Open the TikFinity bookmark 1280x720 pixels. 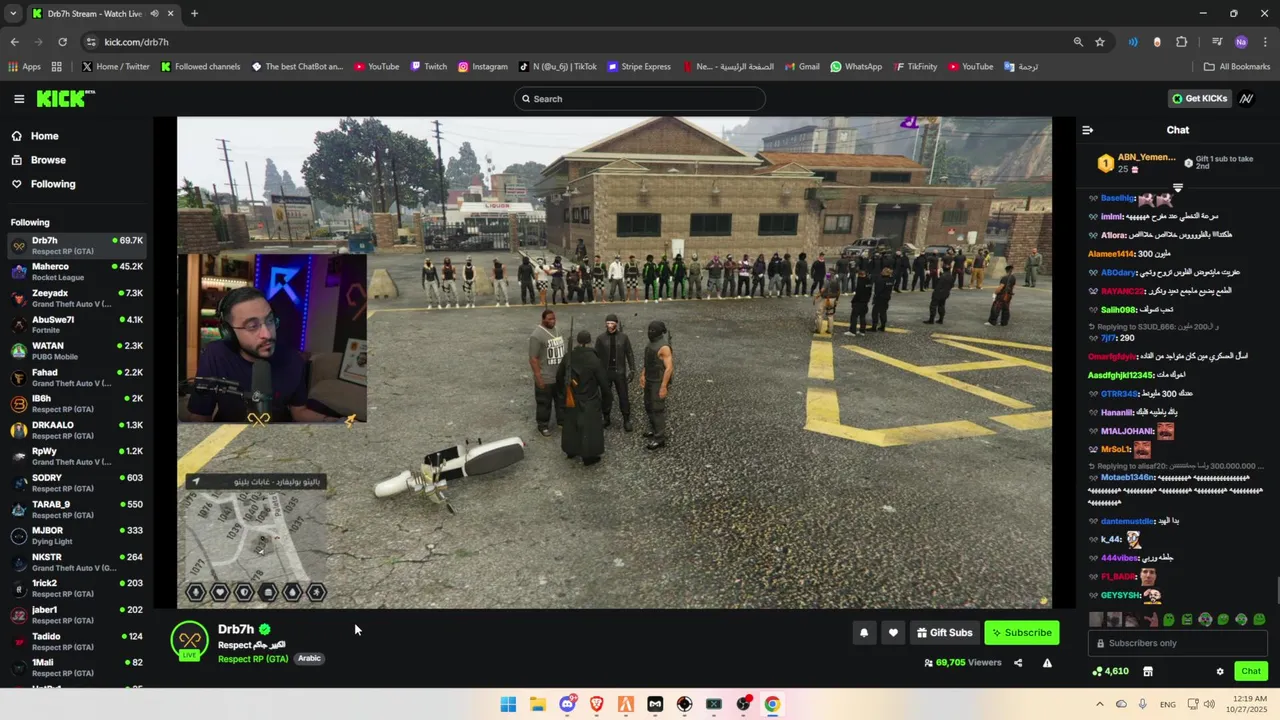coord(914,67)
